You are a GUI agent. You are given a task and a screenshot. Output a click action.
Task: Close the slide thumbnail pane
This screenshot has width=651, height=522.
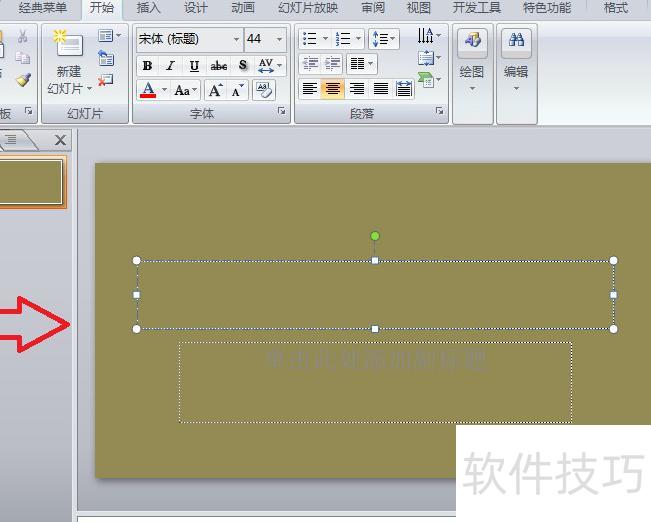point(61,140)
